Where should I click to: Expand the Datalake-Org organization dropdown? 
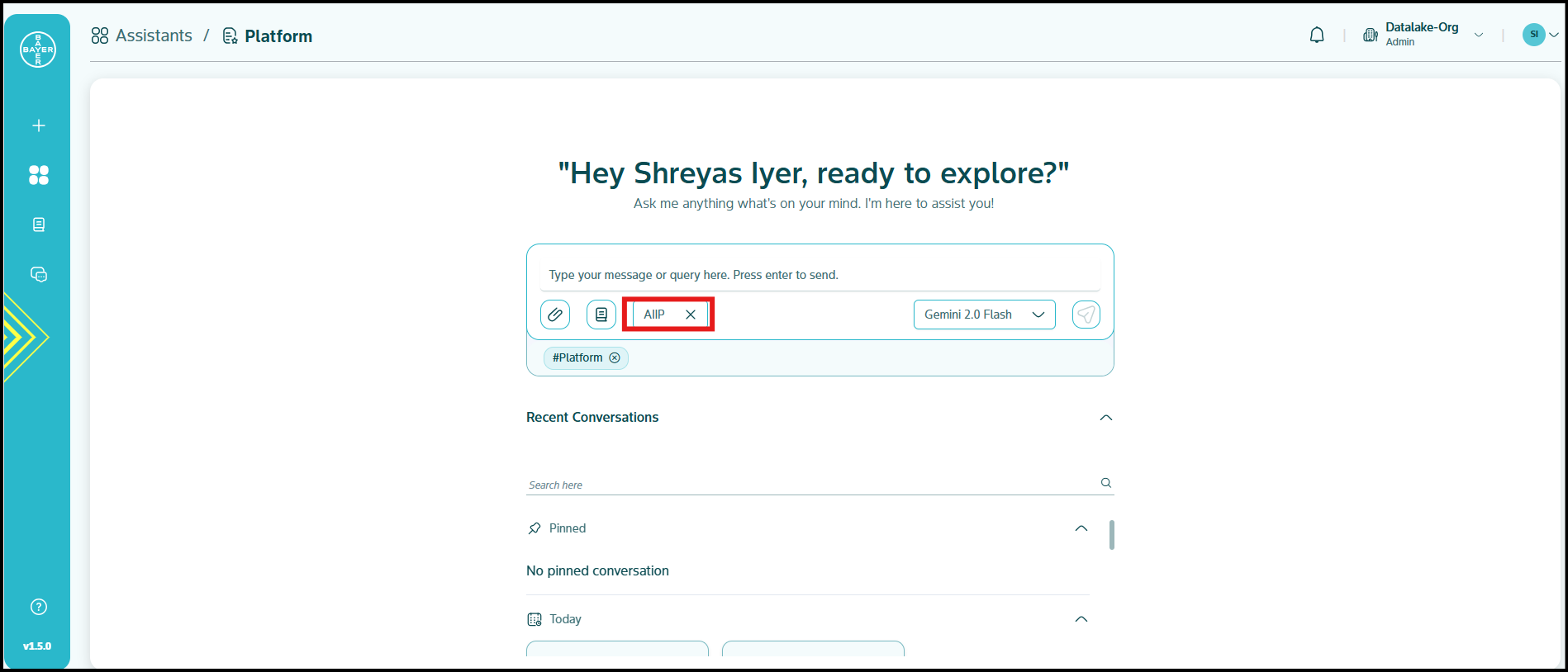(1478, 35)
